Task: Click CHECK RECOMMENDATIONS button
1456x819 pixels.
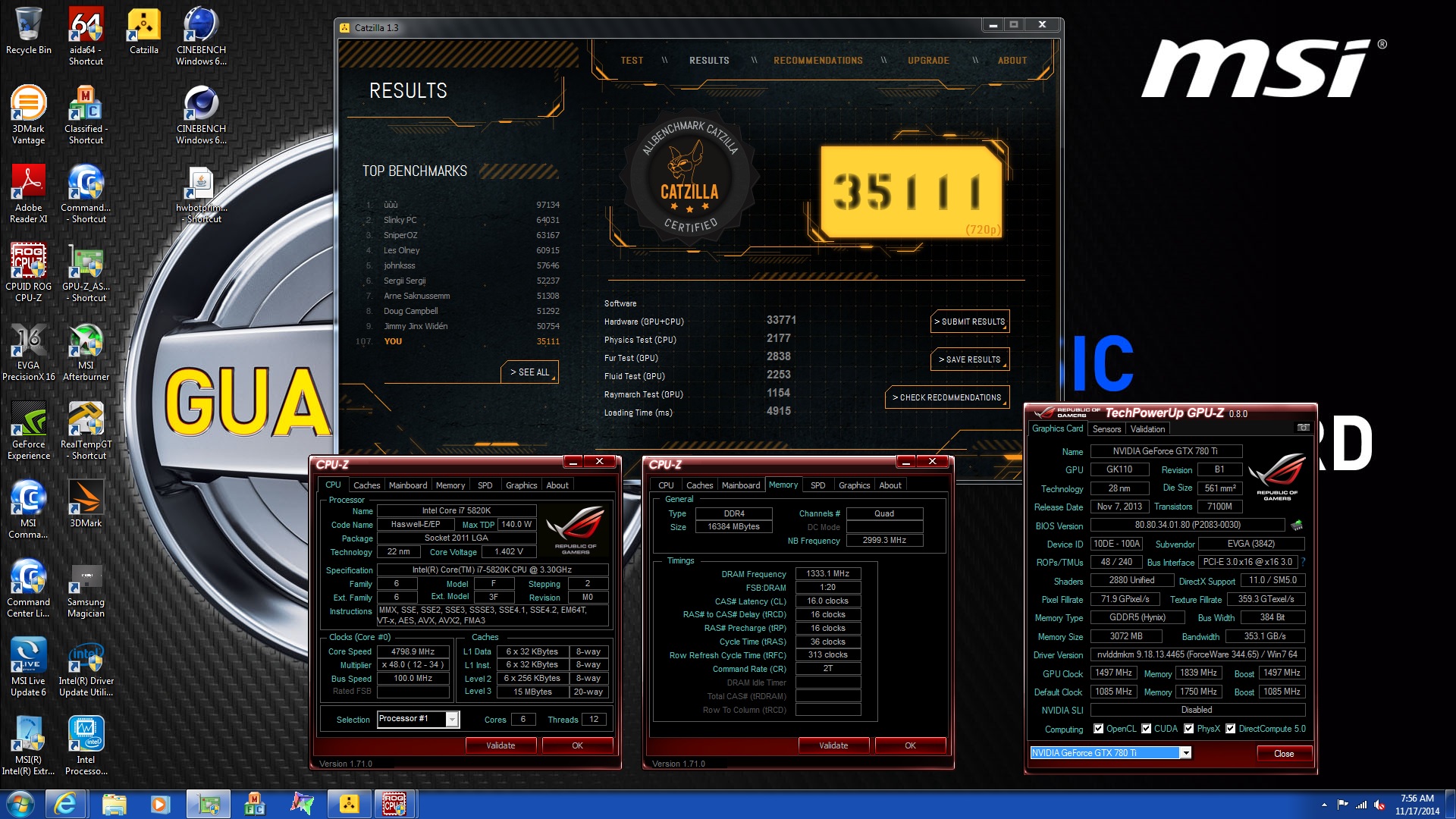Action: tap(946, 397)
